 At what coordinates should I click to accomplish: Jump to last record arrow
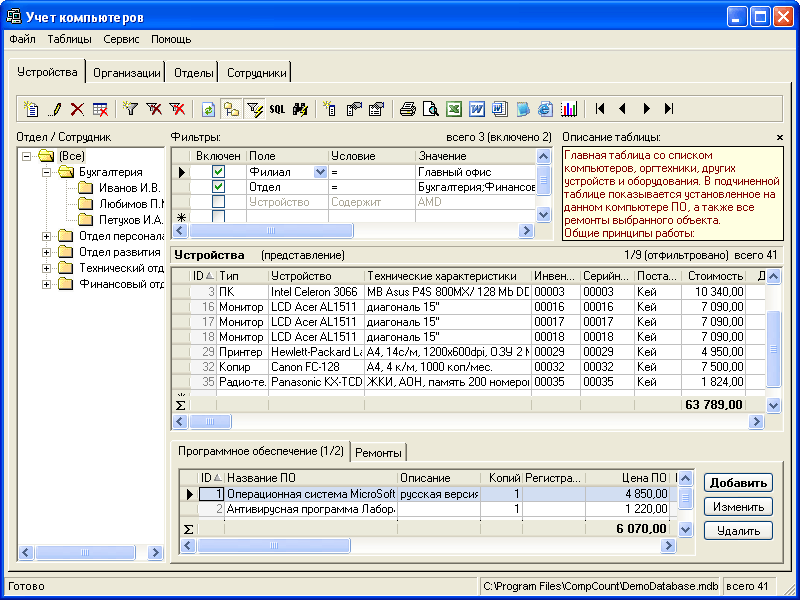(669, 109)
